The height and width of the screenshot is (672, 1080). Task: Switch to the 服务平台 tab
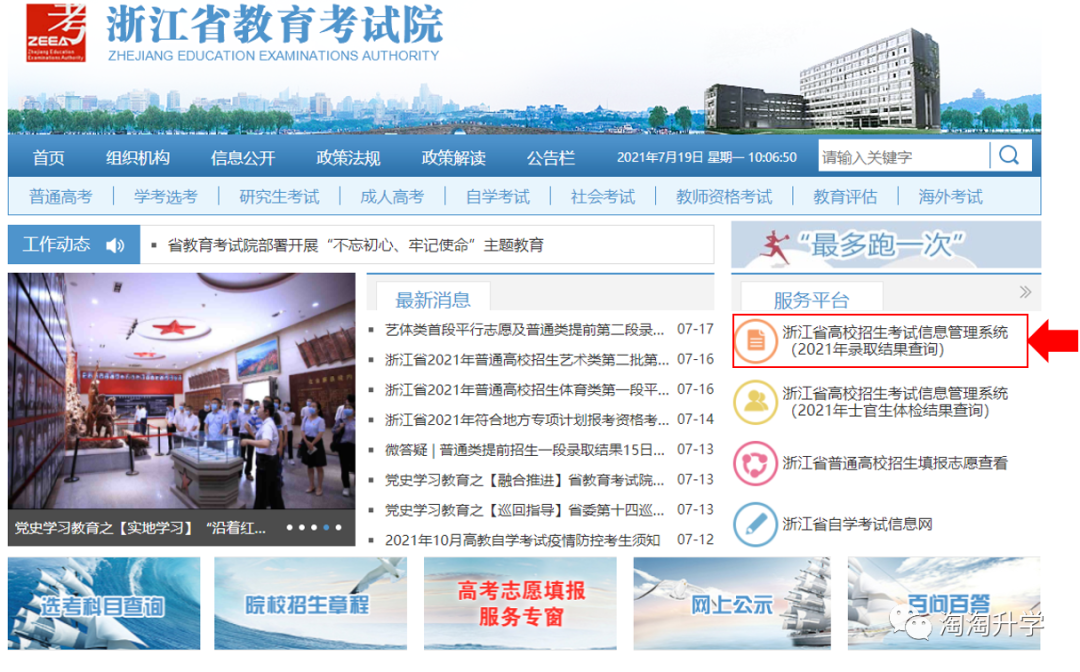click(811, 300)
